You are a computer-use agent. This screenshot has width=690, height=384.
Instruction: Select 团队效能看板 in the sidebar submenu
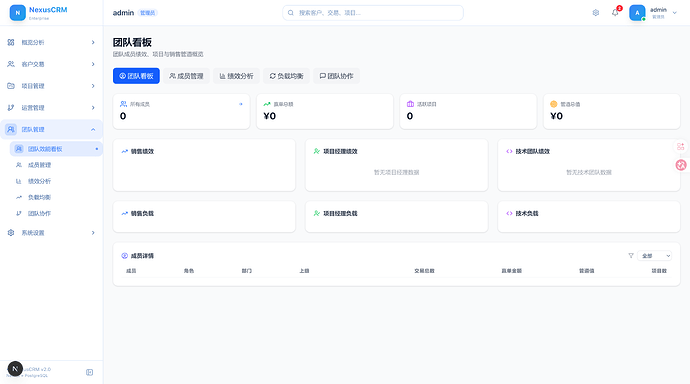[56, 149]
